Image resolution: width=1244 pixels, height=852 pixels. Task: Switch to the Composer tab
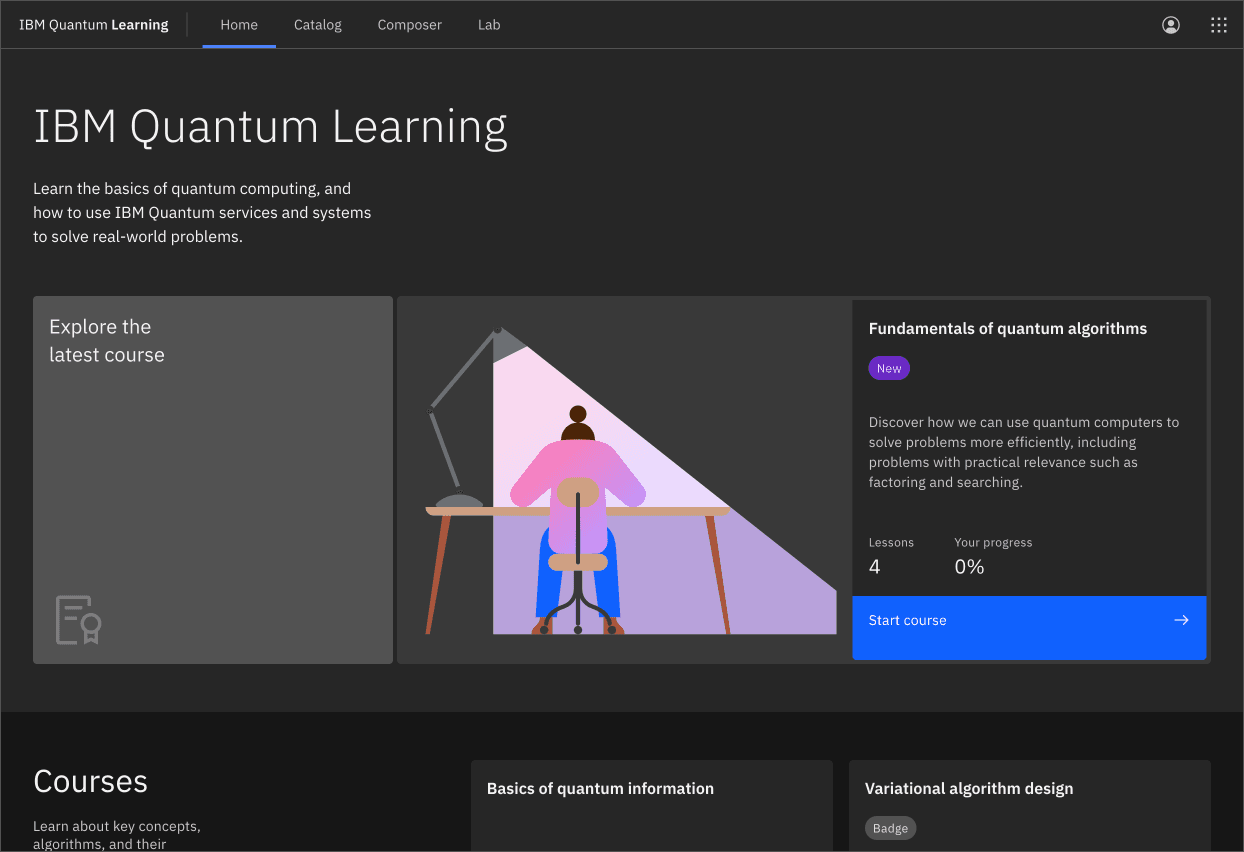point(409,25)
